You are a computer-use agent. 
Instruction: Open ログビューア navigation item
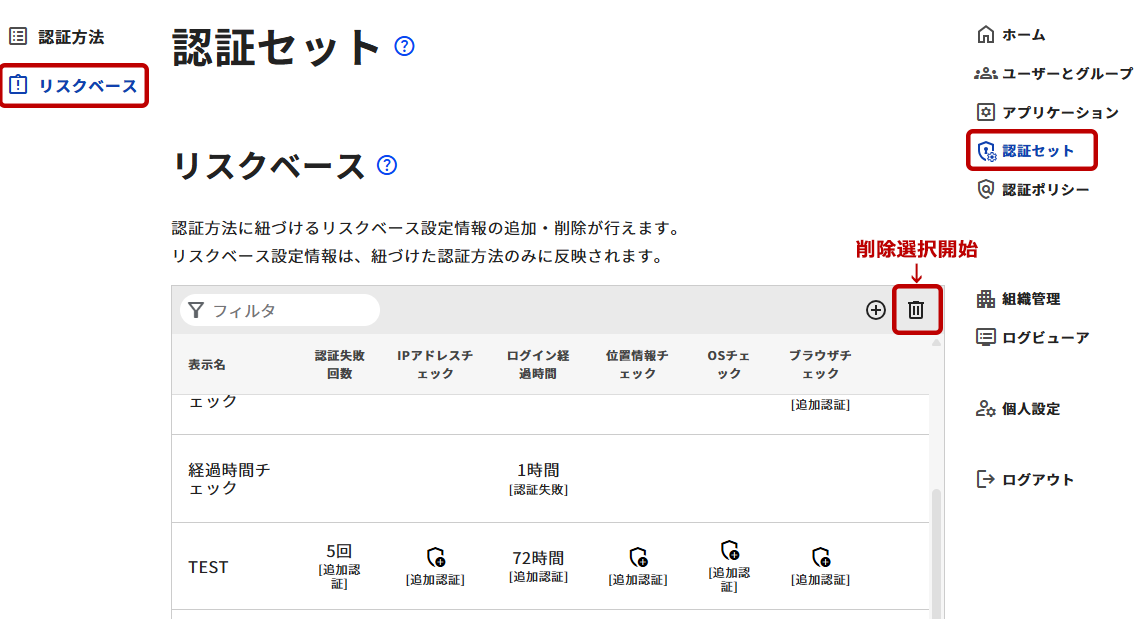(x=1045, y=337)
